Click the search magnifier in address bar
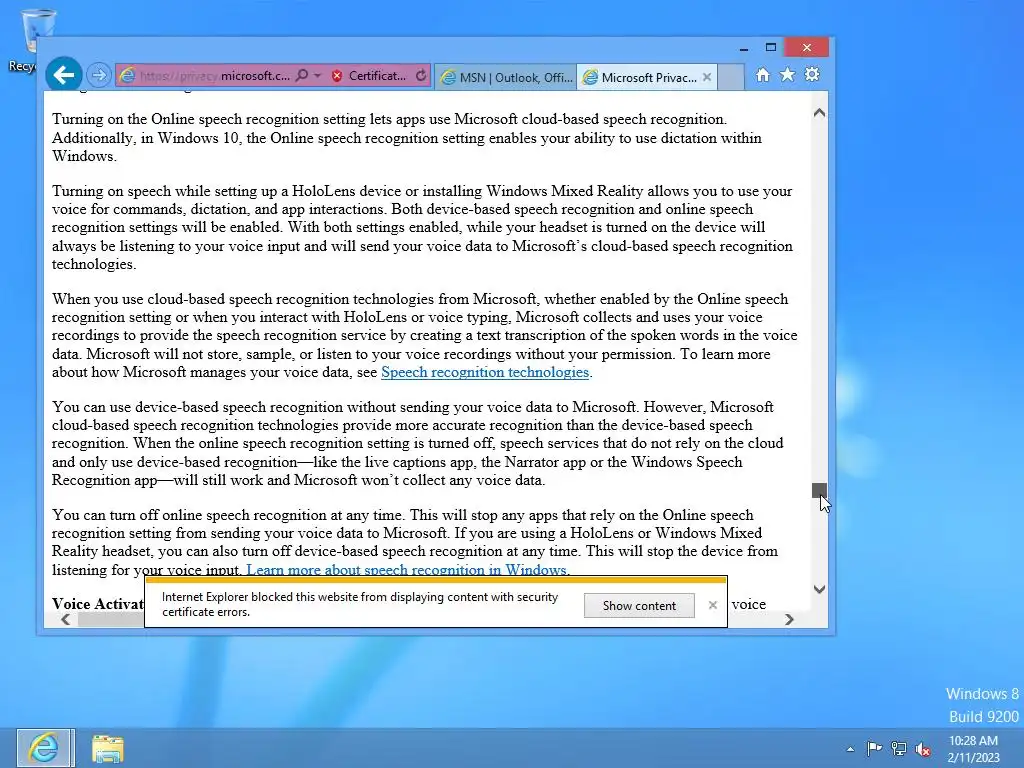This screenshot has width=1024, height=768. (x=302, y=76)
